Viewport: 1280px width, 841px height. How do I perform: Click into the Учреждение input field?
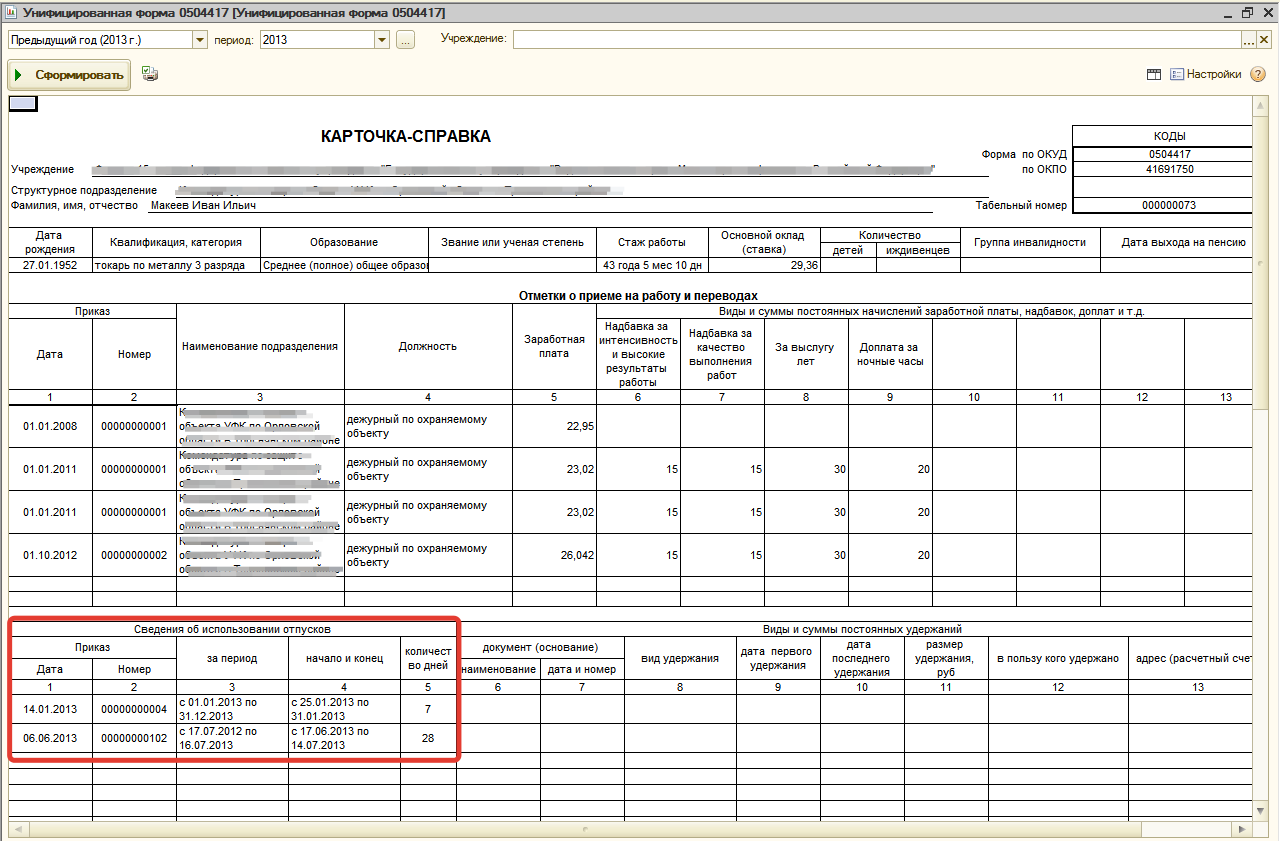[x=877, y=39]
